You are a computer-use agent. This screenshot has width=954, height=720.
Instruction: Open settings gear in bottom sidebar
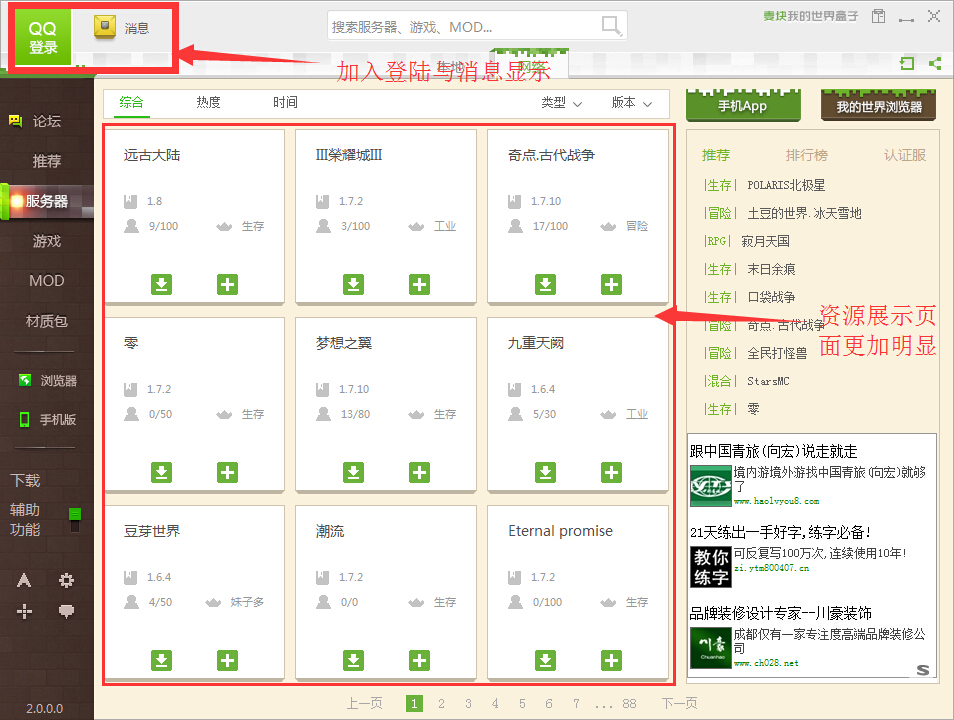click(65, 580)
